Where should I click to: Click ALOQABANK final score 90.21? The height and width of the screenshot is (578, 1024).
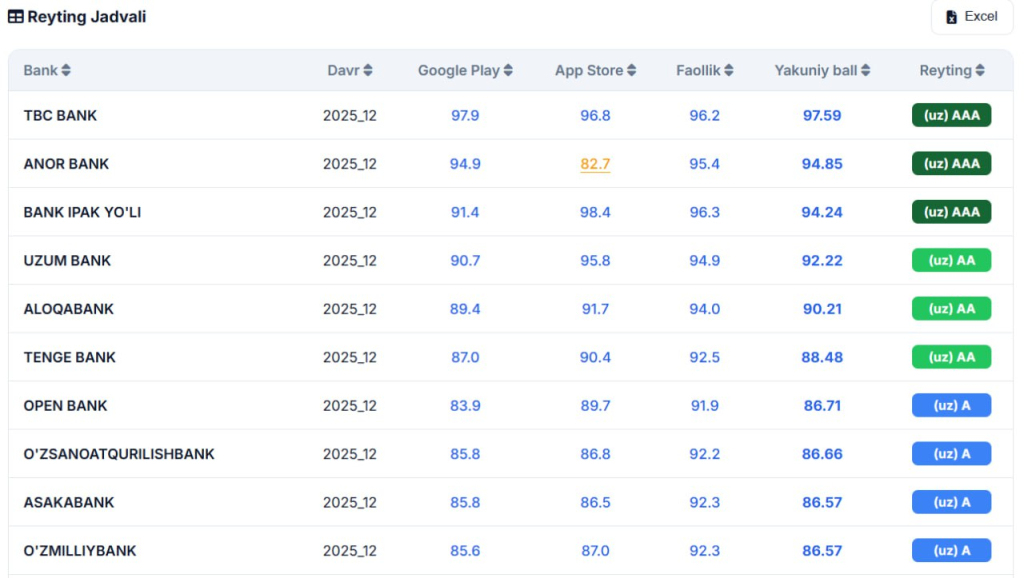(822, 309)
